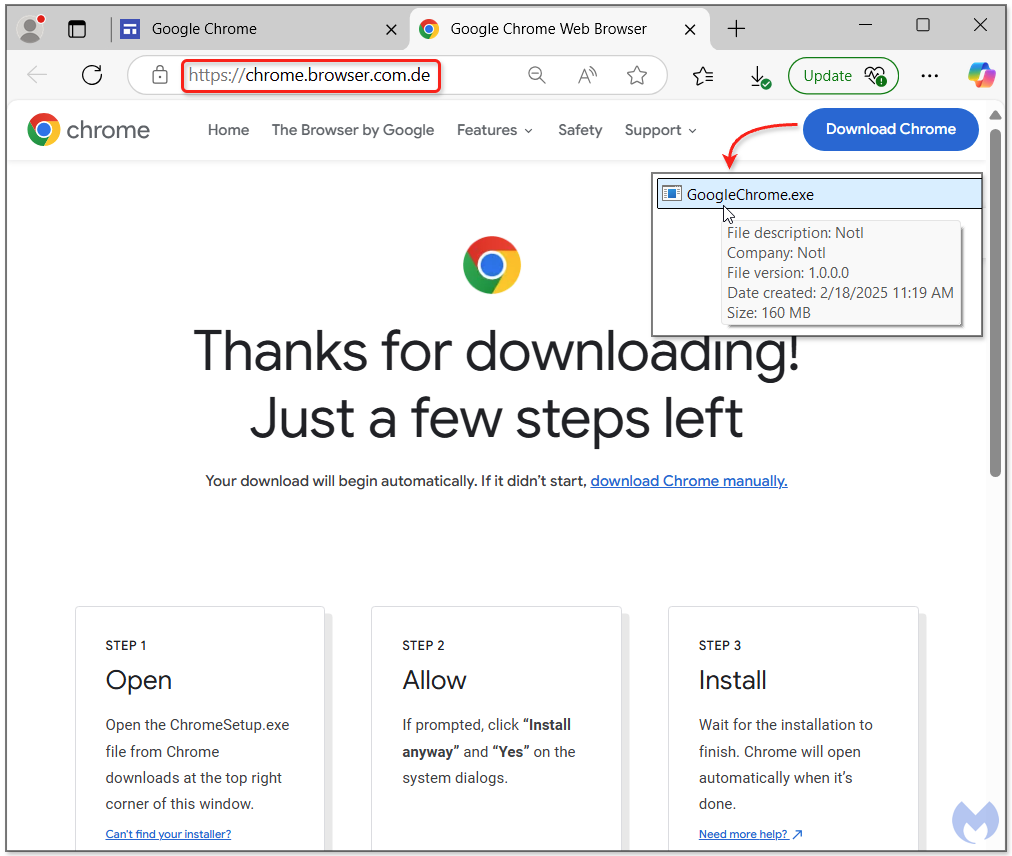Click the large Chrome logo image
The width and height of the screenshot is (1012, 856).
(x=492, y=265)
